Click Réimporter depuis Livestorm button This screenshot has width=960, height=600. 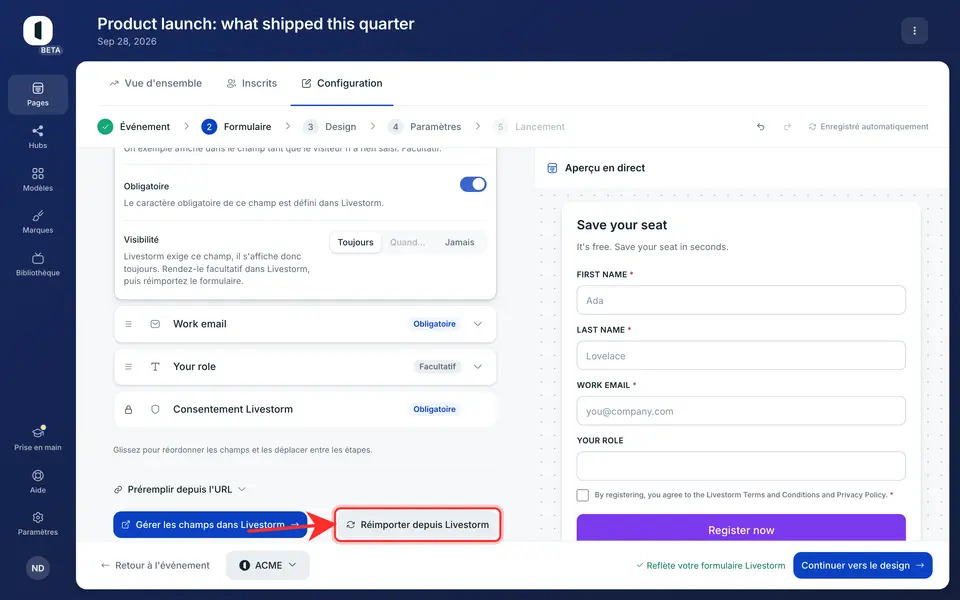[x=418, y=525]
